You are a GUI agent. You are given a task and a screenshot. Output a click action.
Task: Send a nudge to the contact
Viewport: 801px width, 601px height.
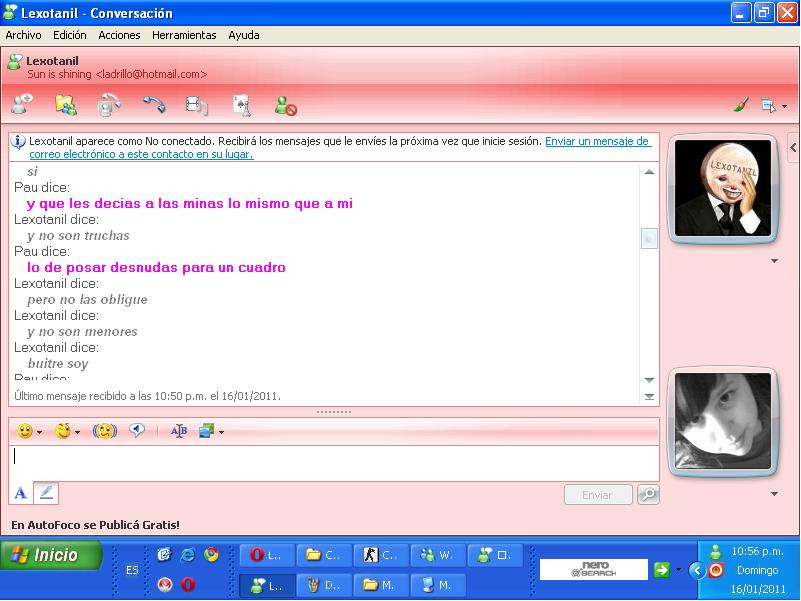tap(104, 431)
